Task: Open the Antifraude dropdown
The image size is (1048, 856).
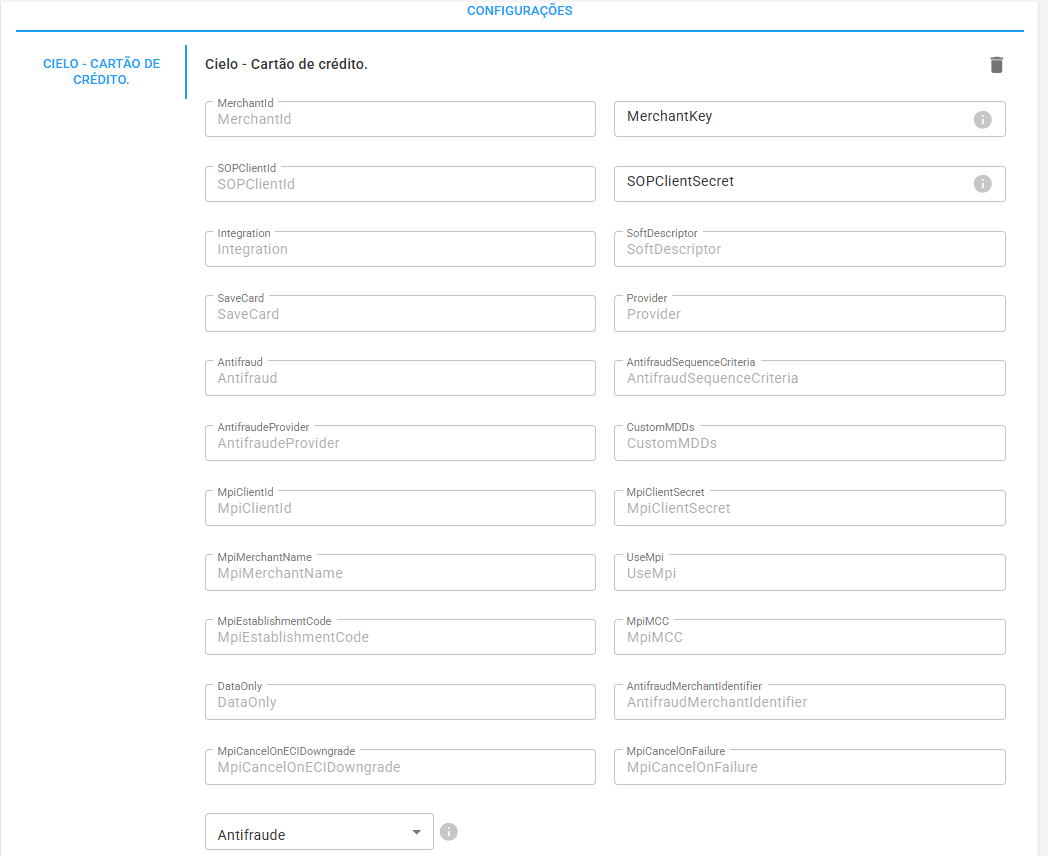Action: point(318,831)
